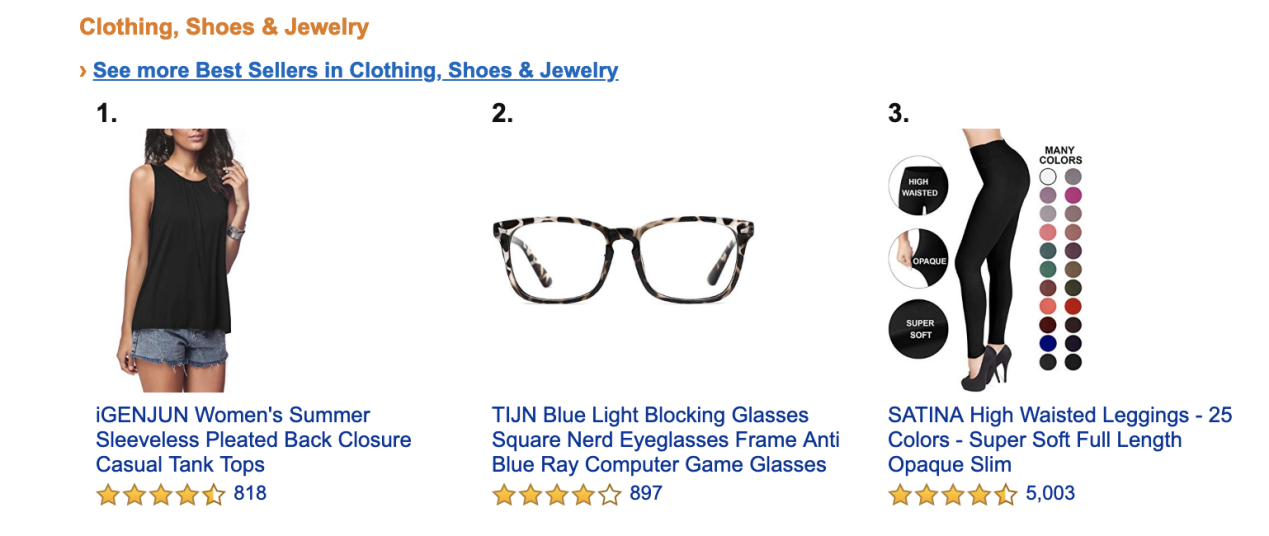Open the tortoise eyeglasses product image
Image resolution: width=1269 pixels, height=536 pixels.
coord(623,260)
